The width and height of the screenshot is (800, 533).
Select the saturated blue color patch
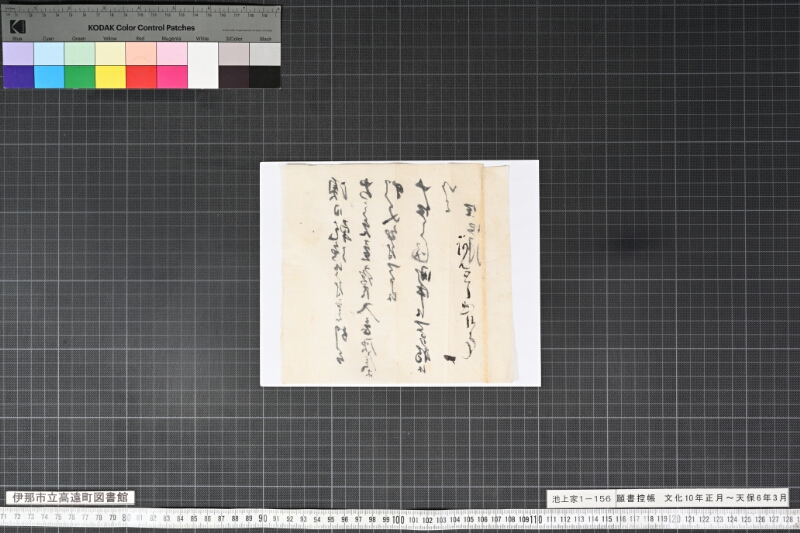(18, 77)
